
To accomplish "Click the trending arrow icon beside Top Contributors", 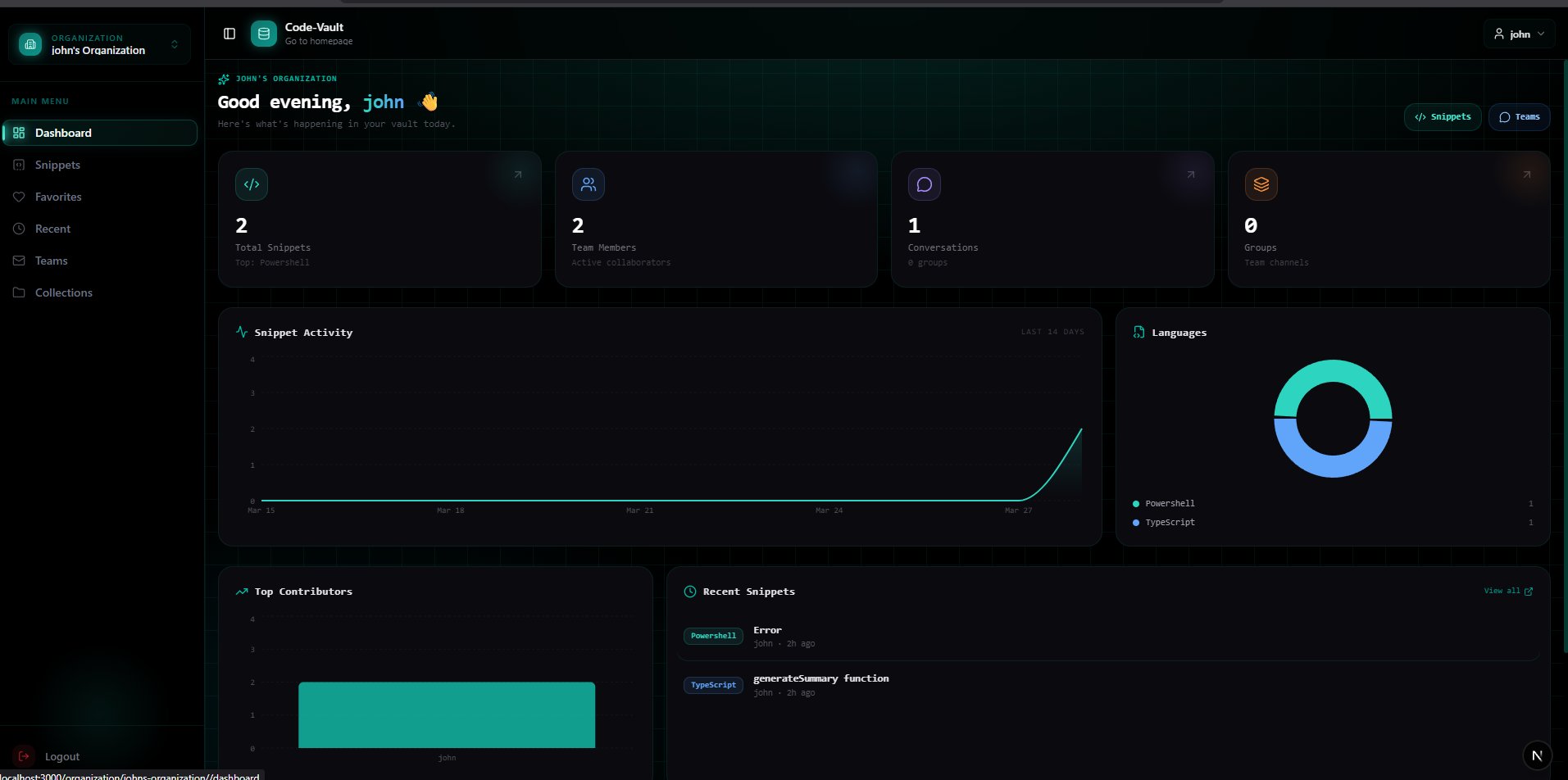I will click(x=242, y=592).
